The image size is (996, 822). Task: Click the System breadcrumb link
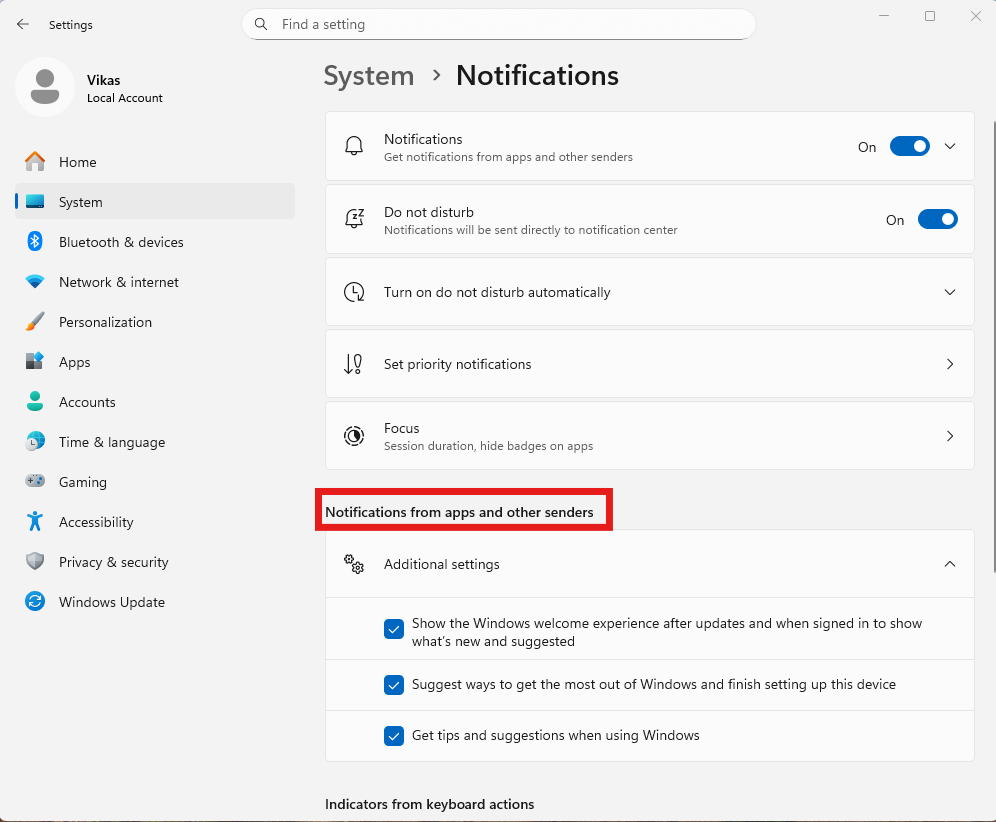click(x=369, y=76)
